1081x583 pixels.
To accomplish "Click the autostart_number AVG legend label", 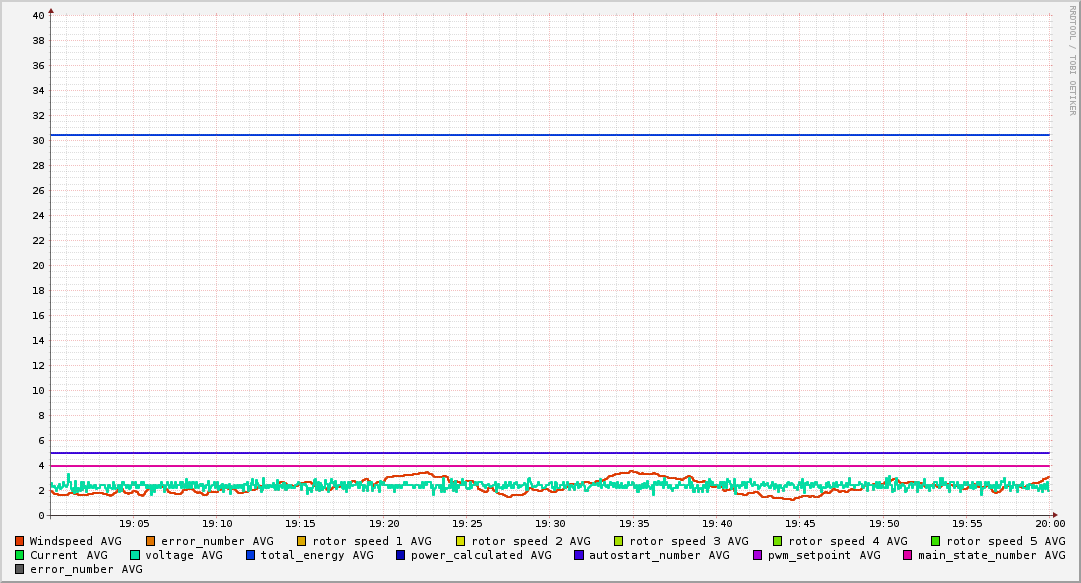I will 659,555.
